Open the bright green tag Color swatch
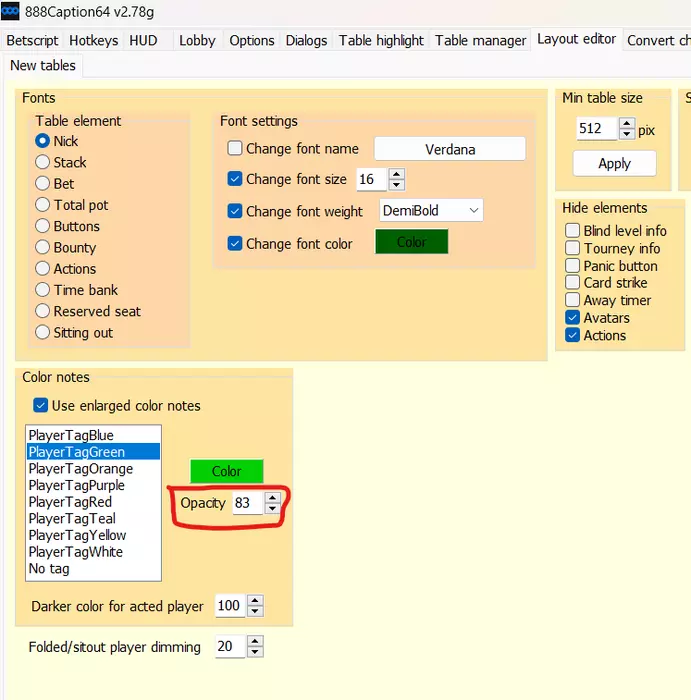The height and width of the screenshot is (700, 691). click(227, 471)
